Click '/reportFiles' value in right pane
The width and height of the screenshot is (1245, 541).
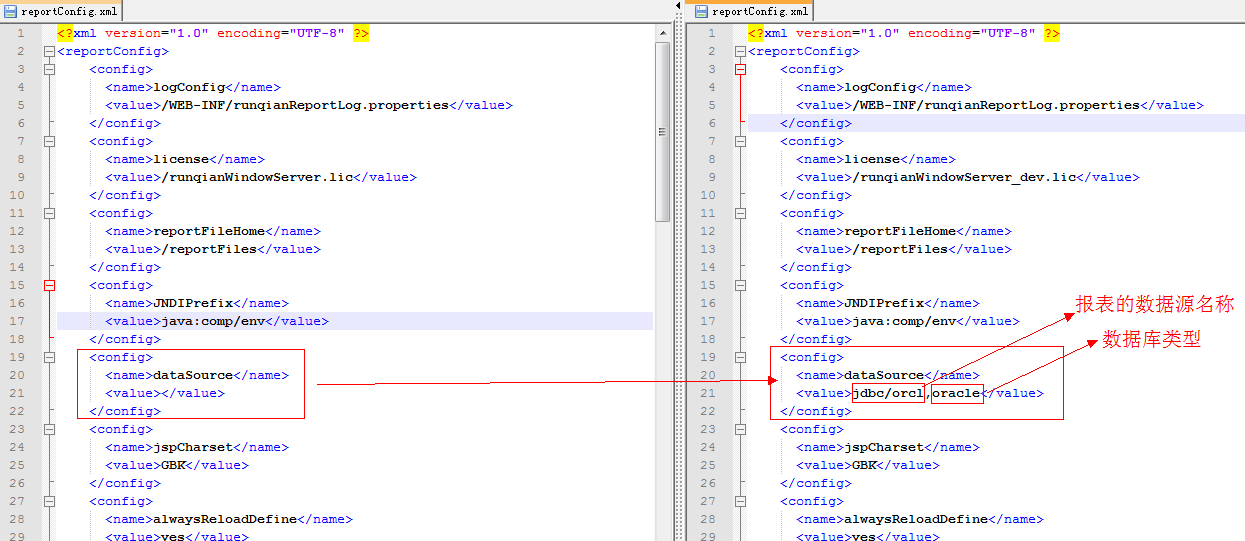[x=900, y=250]
